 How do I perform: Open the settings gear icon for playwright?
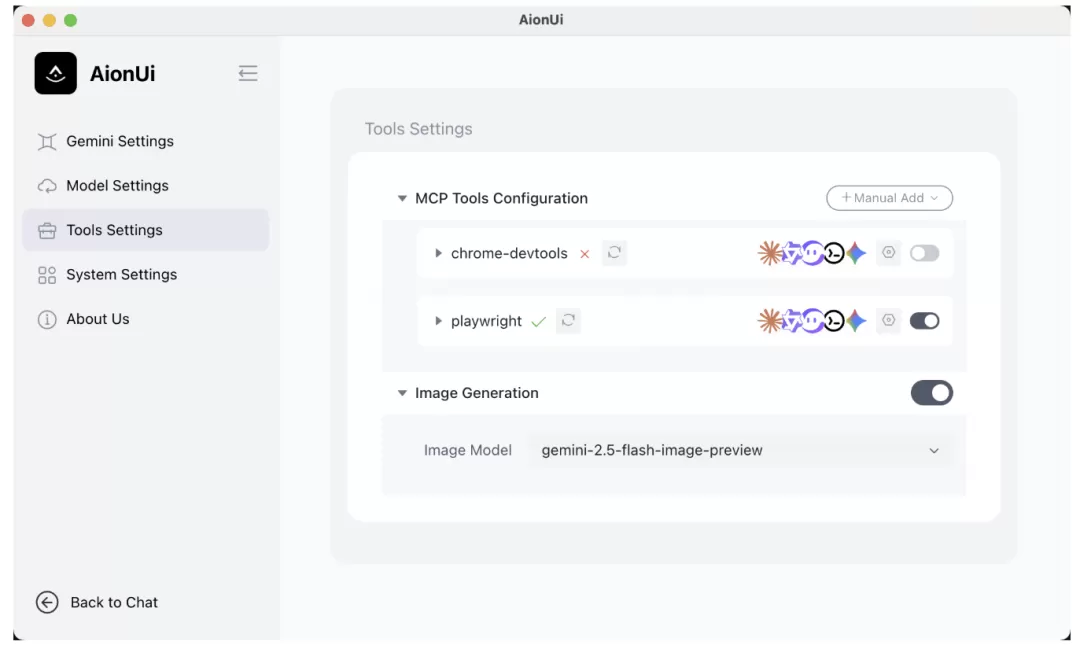(889, 320)
